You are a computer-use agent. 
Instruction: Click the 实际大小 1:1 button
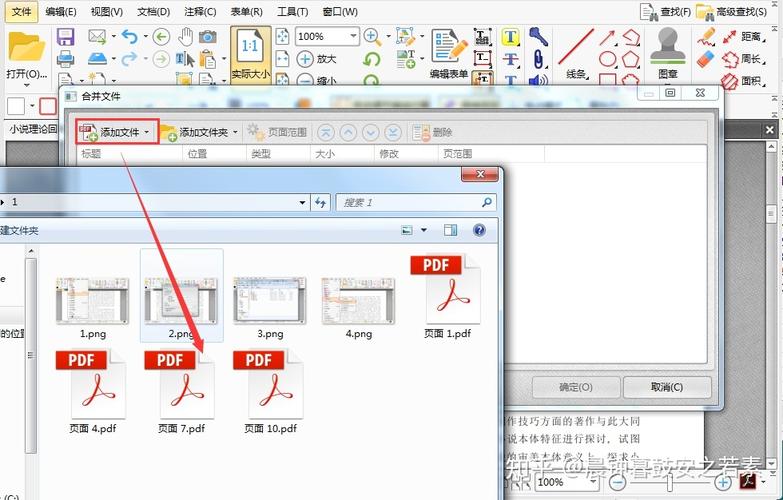tap(251, 54)
